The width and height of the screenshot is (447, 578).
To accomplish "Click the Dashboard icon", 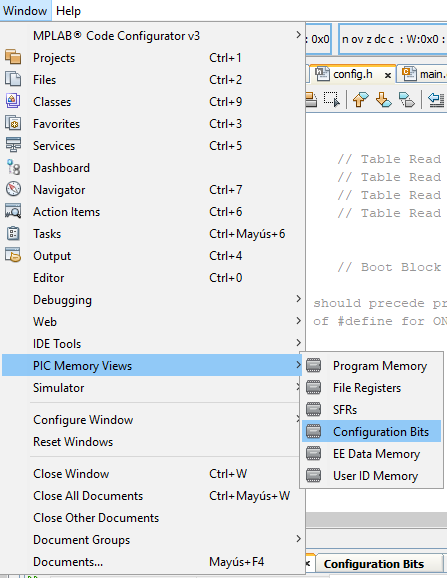I will 13,167.
